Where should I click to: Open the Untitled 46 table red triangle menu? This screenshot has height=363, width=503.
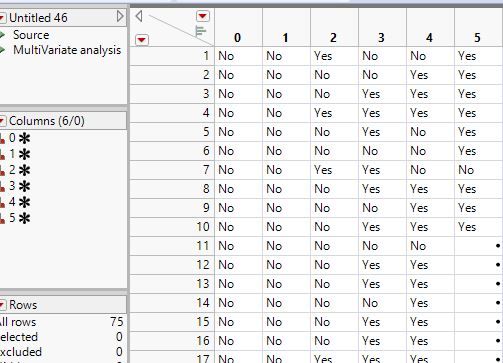2,18
